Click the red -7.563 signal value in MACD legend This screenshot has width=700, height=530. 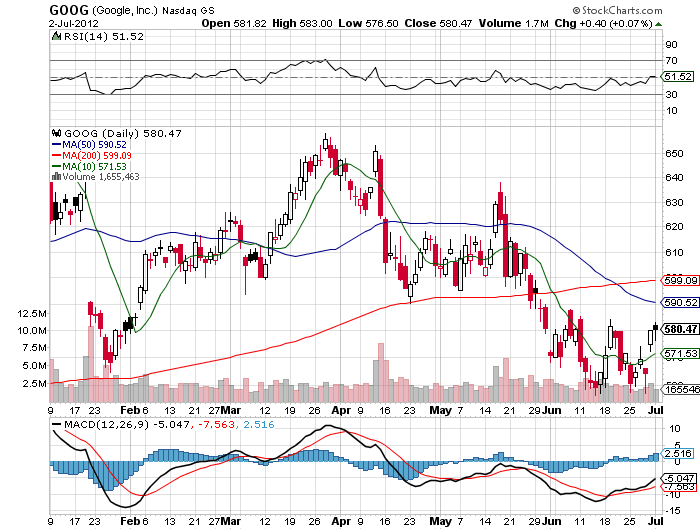[216, 424]
